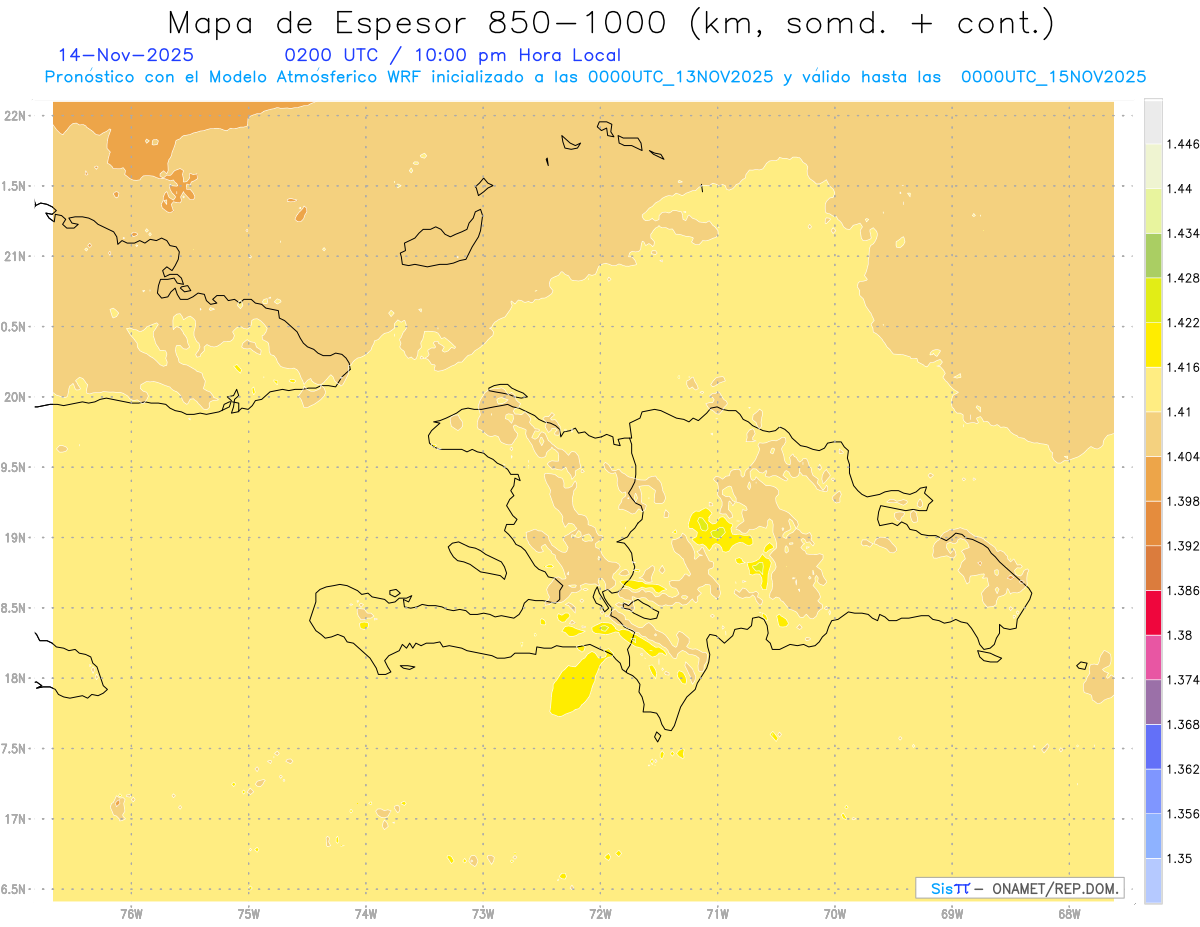1200x927 pixels.
Task: Click the '0200 UTC / 10:00 pm Hora Local' time text
Action: (x=452, y=56)
